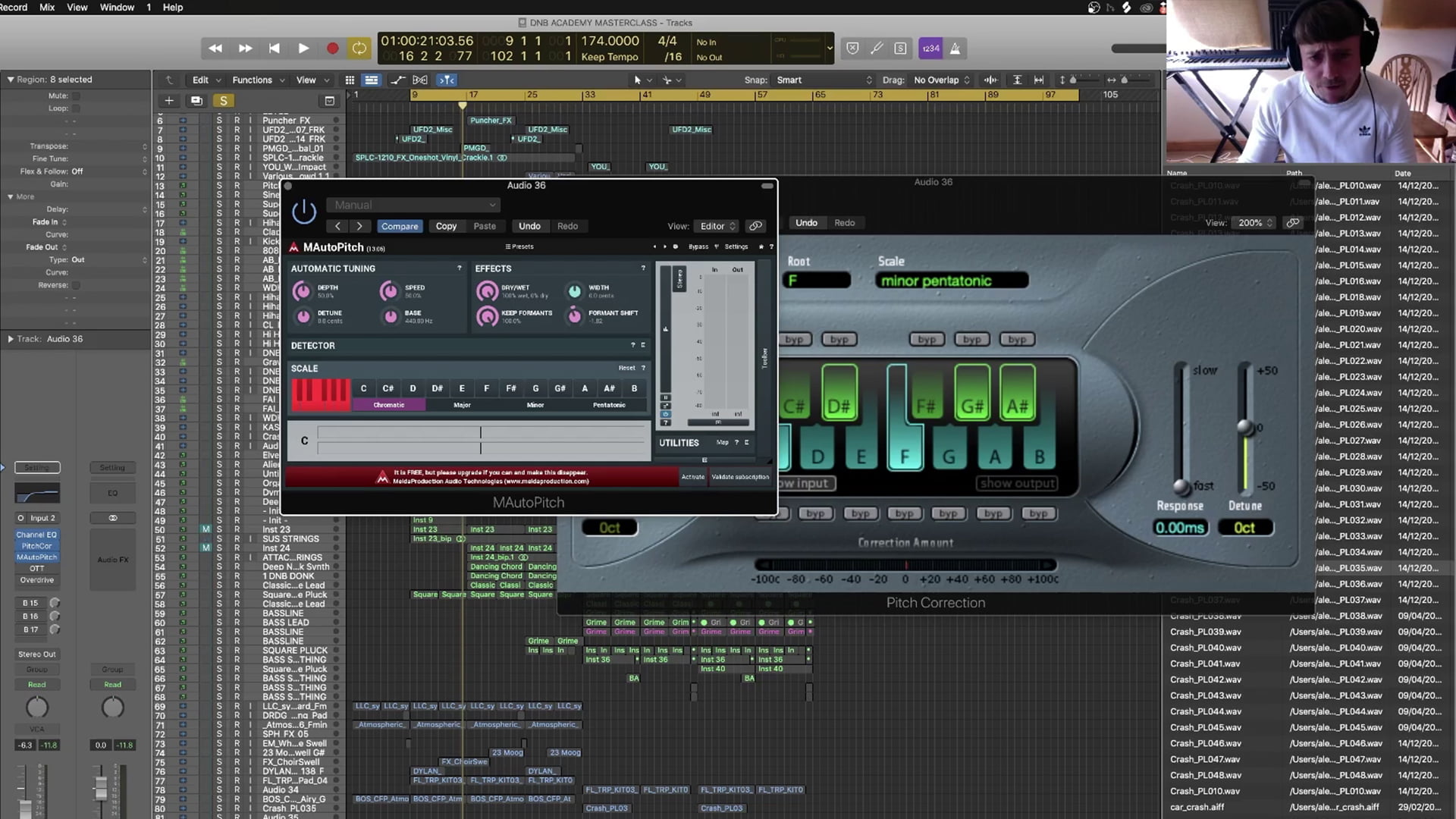The height and width of the screenshot is (819, 1456).
Task: Click the link icon in MAutoPitch header
Action: point(755,226)
